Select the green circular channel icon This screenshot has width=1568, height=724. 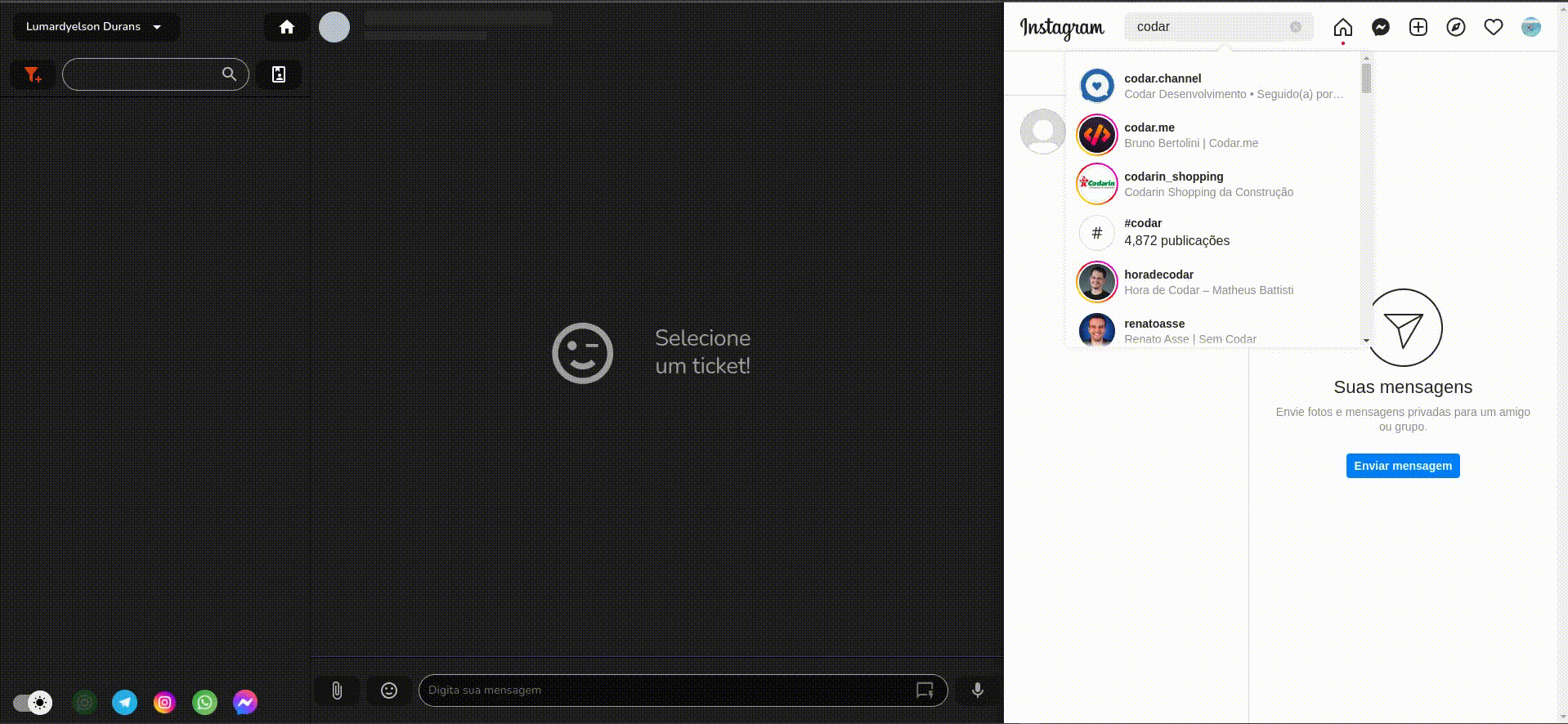(x=85, y=702)
